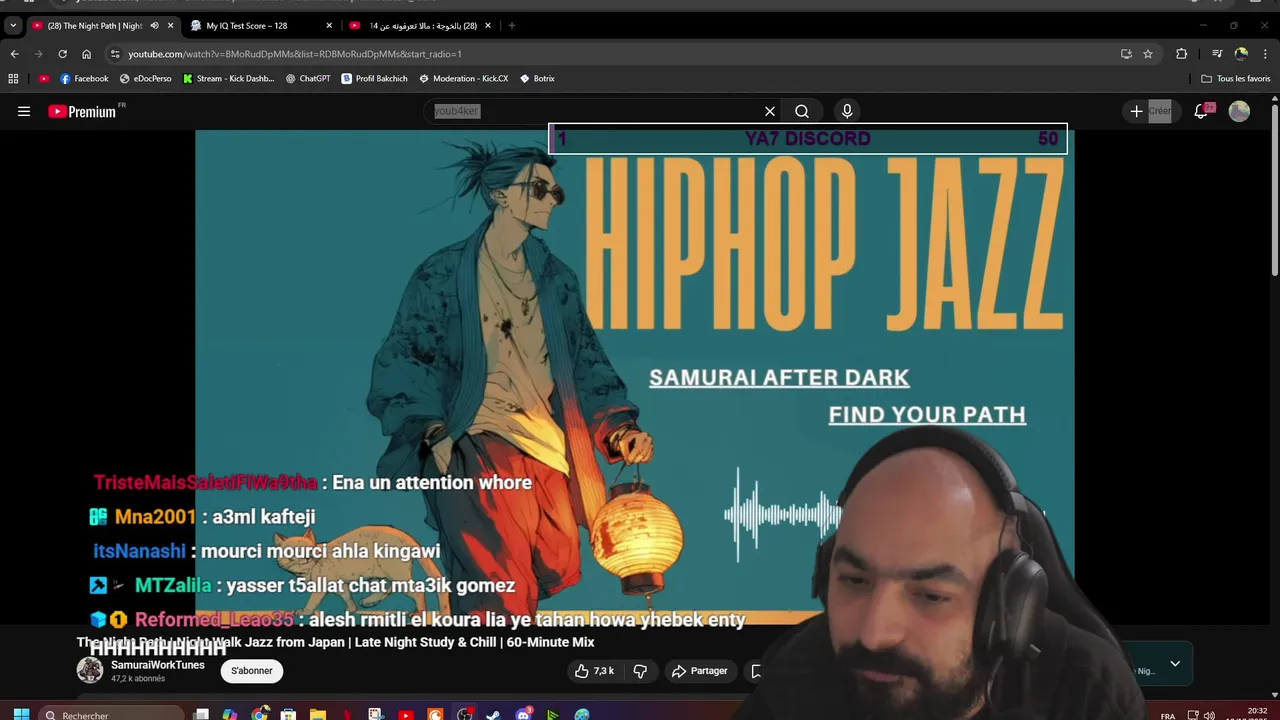This screenshot has height=720, width=1280.
Task: Clear the YouTube search box text
Action: click(x=770, y=112)
